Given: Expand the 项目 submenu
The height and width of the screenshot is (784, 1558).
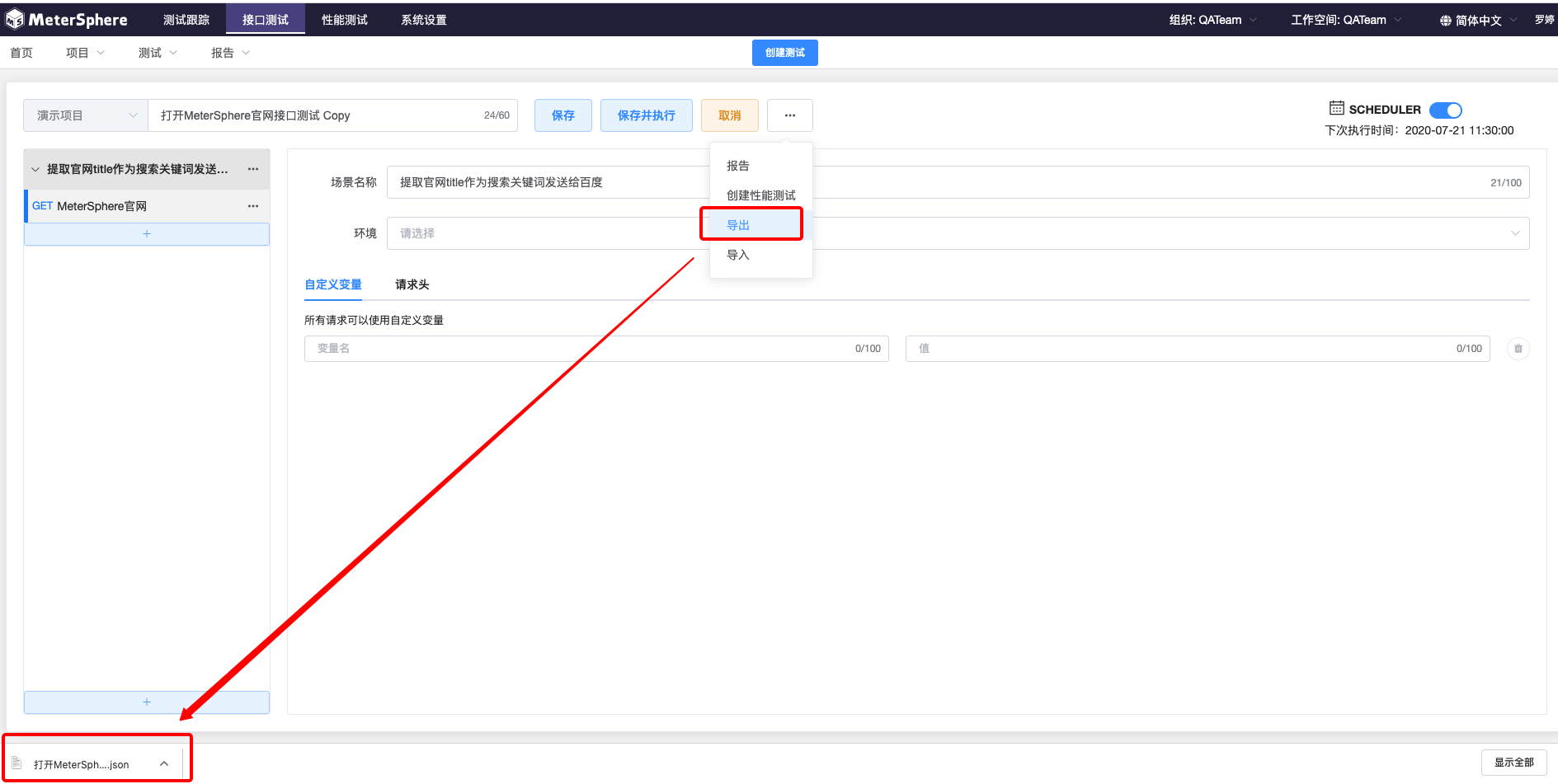Looking at the screenshot, I should point(86,53).
